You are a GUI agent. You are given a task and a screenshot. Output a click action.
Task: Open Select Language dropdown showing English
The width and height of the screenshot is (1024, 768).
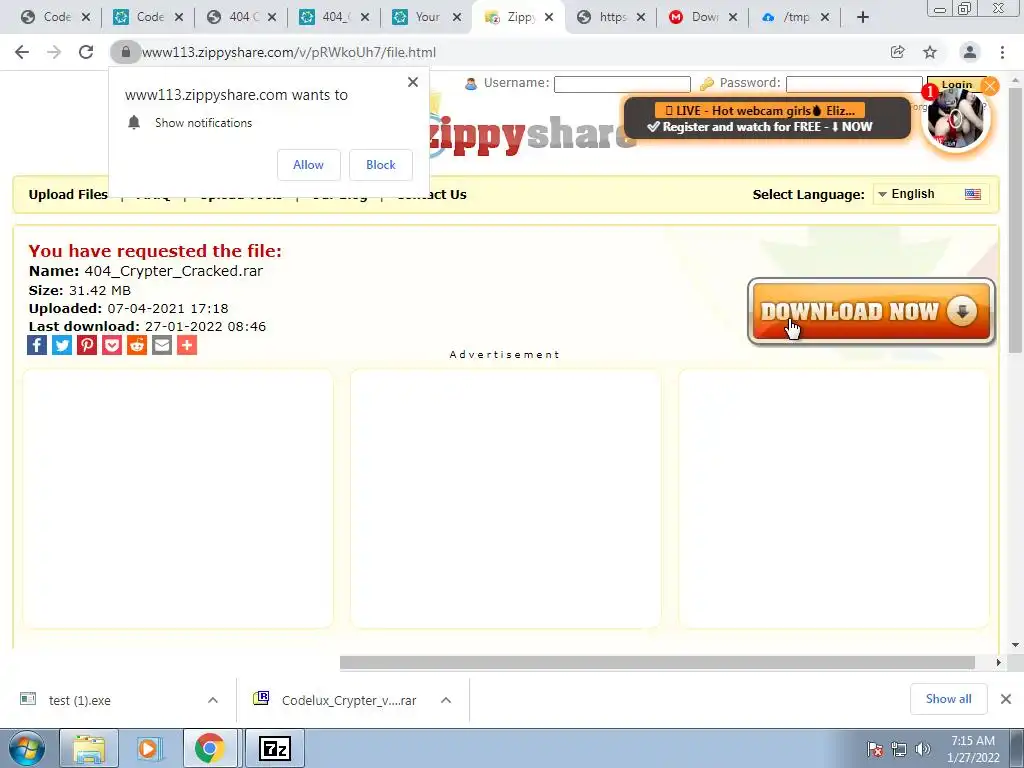click(x=929, y=194)
